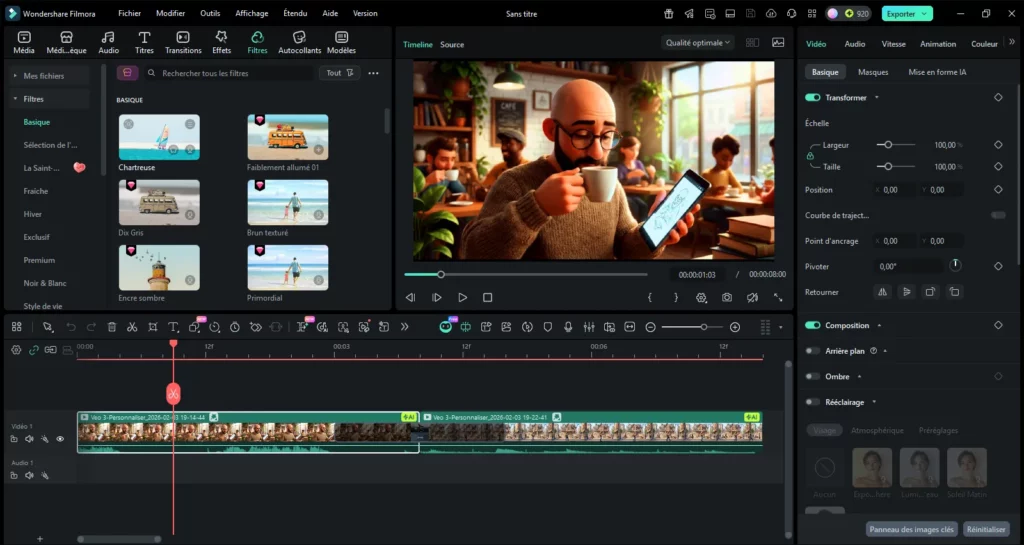The width and height of the screenshot is (1024, 545).
Task: Click the preview playback progress bar
Action: click(526, 275)
